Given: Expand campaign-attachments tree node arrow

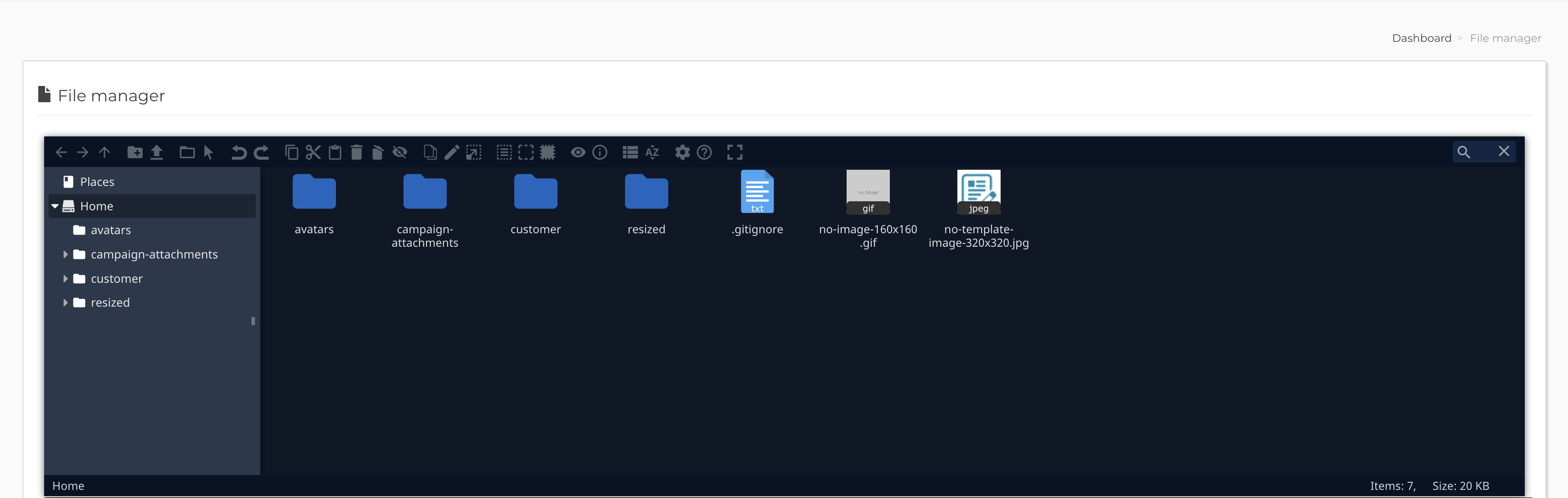Looking at the screenshot, I should (65, 254).
